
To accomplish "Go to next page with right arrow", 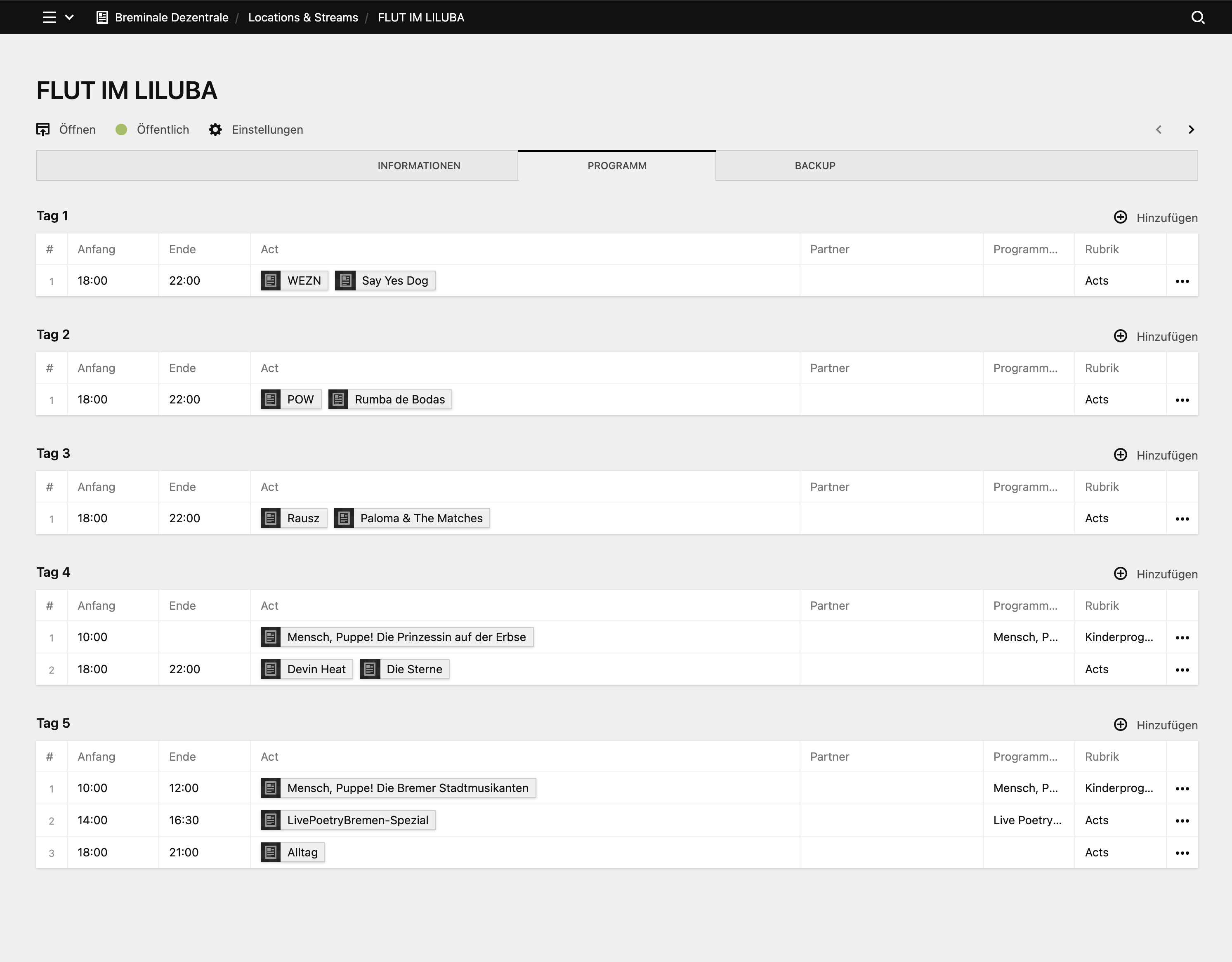I will point(1191,130).
